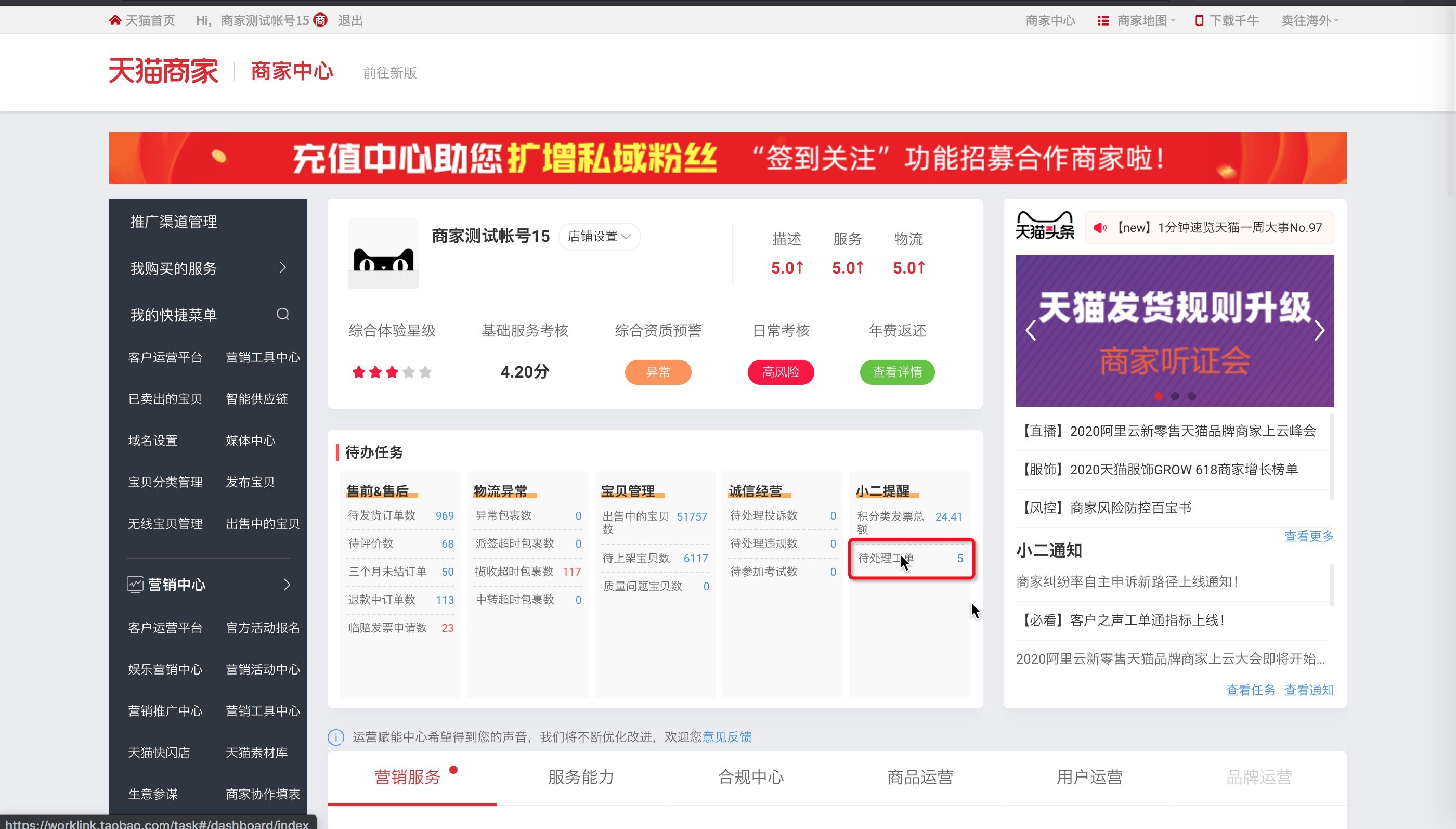The width and height of the screenshot is (1456, 829).
Task: Click the 待上架宝贝数 row
Action: (655, 559)
